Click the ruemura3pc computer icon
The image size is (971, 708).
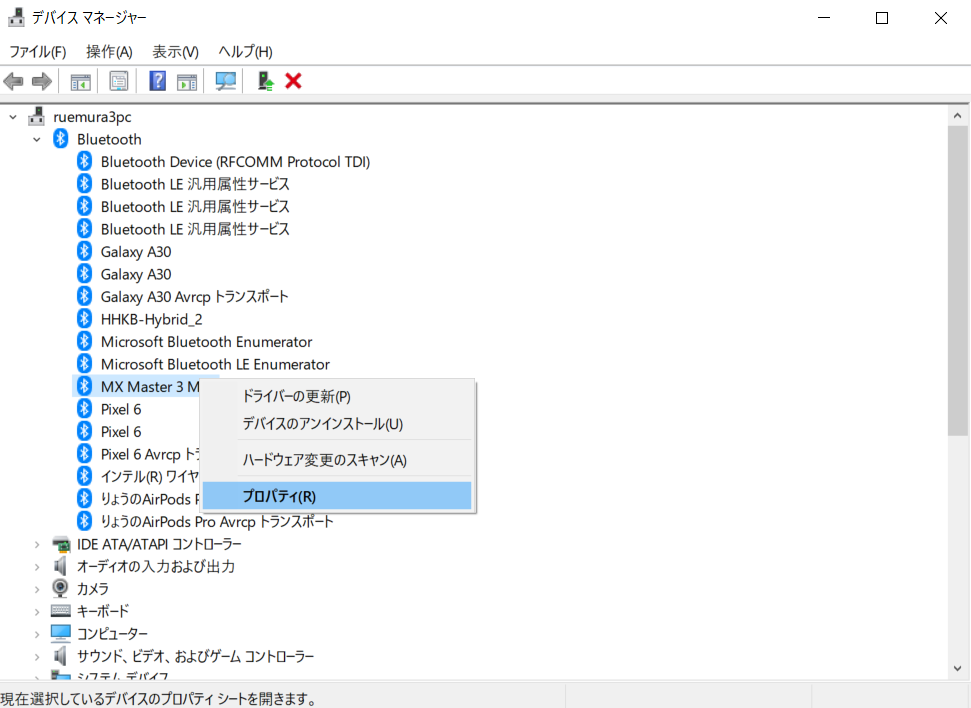click(x=37, y=116)
